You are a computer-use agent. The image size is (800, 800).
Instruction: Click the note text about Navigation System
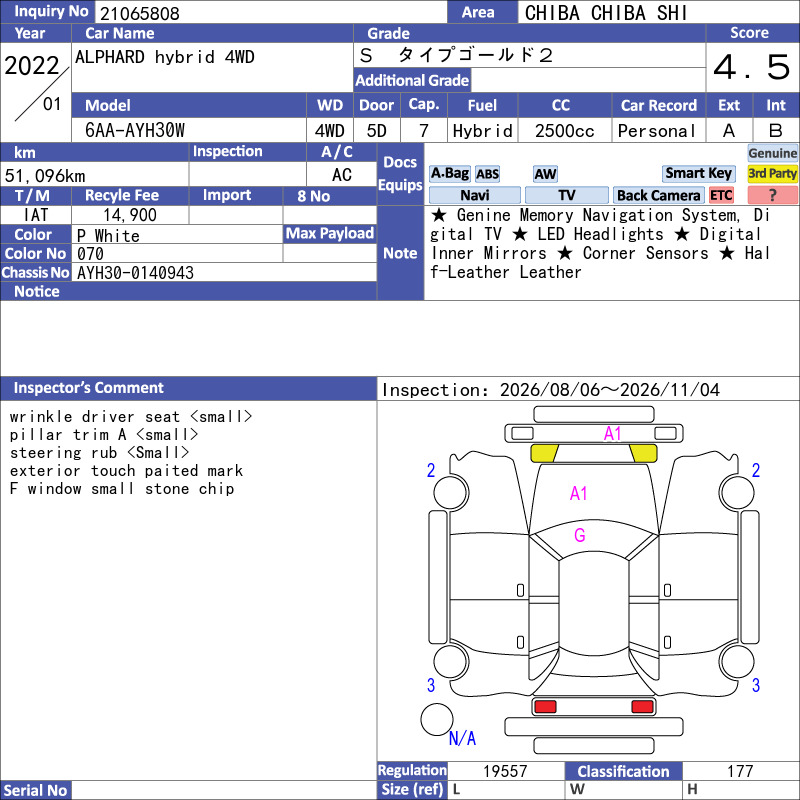pyautogui.click(x=601, y=244)
